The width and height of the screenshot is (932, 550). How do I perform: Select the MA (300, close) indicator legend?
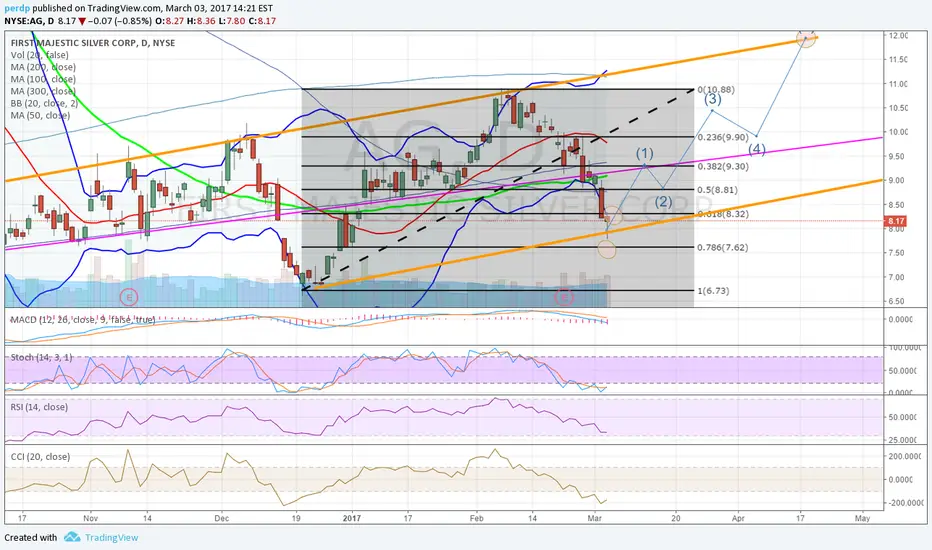point(43,91)
